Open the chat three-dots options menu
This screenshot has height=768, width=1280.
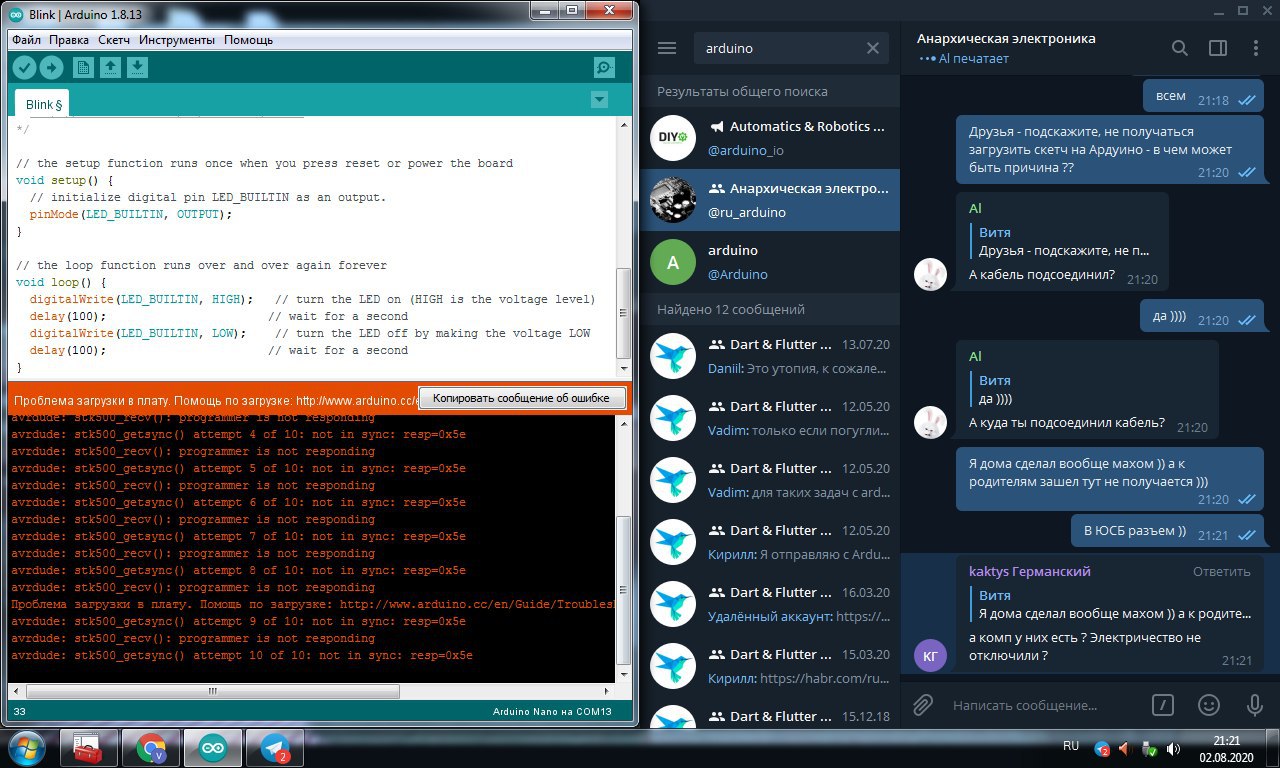(1256, 48)
